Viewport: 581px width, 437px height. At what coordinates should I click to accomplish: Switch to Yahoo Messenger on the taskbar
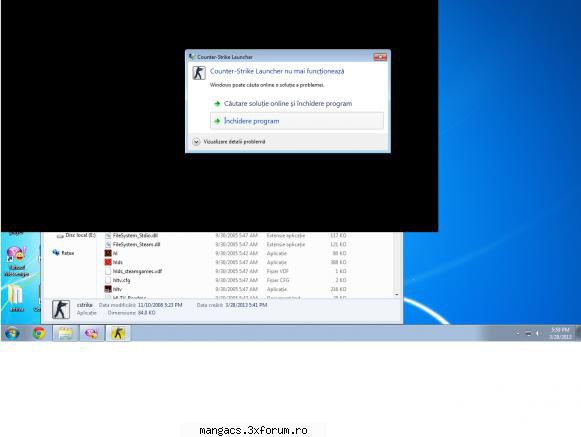tap(92, 333)
